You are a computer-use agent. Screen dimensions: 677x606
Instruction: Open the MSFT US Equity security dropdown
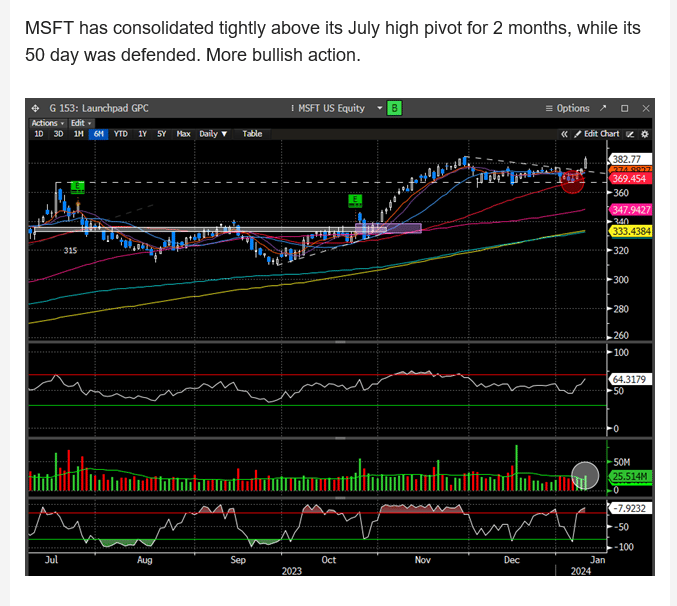click(x=380, y=108)
